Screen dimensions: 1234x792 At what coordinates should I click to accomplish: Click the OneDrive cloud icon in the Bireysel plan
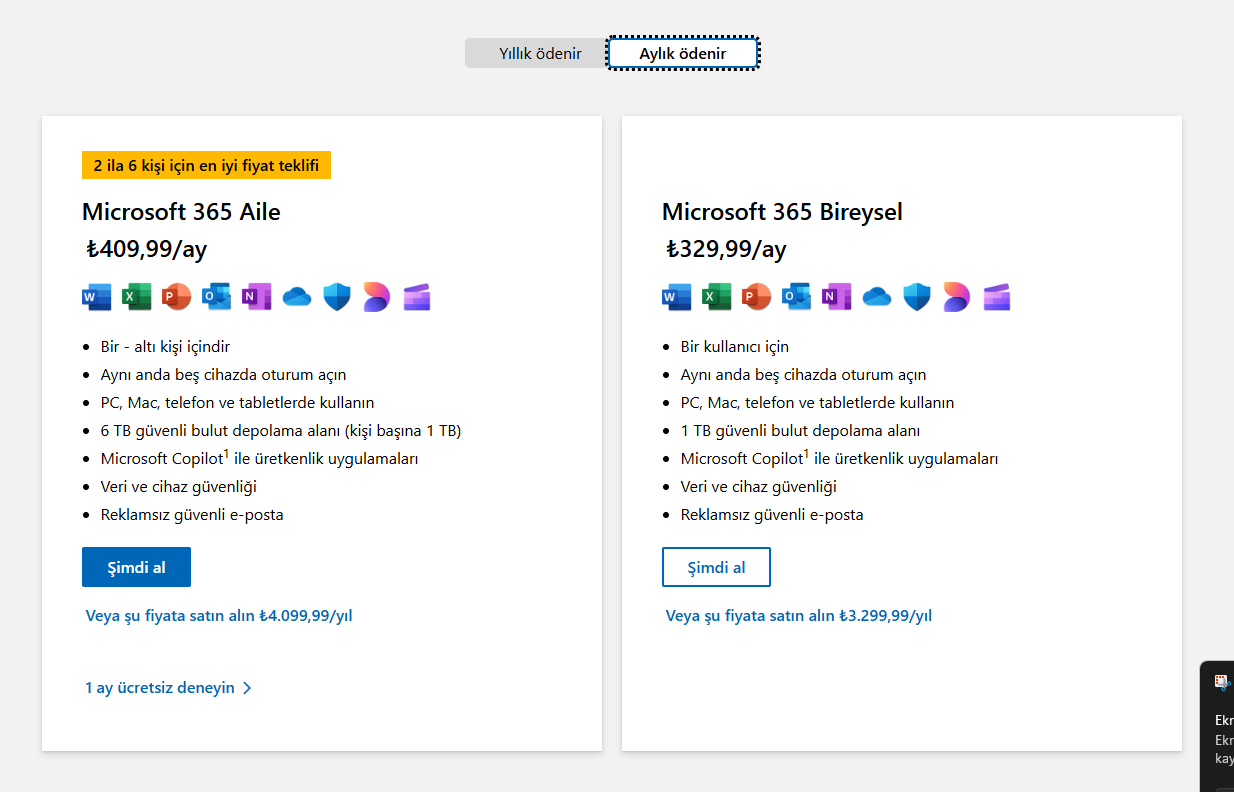point(877,297)
